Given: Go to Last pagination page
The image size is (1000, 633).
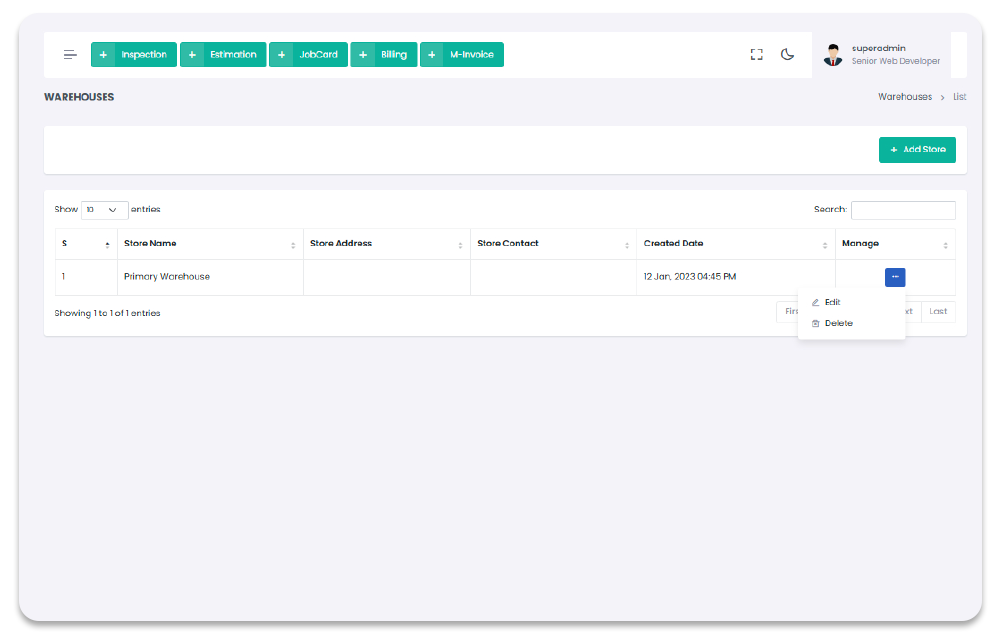Looking at the screenshot, I should 938,312.
